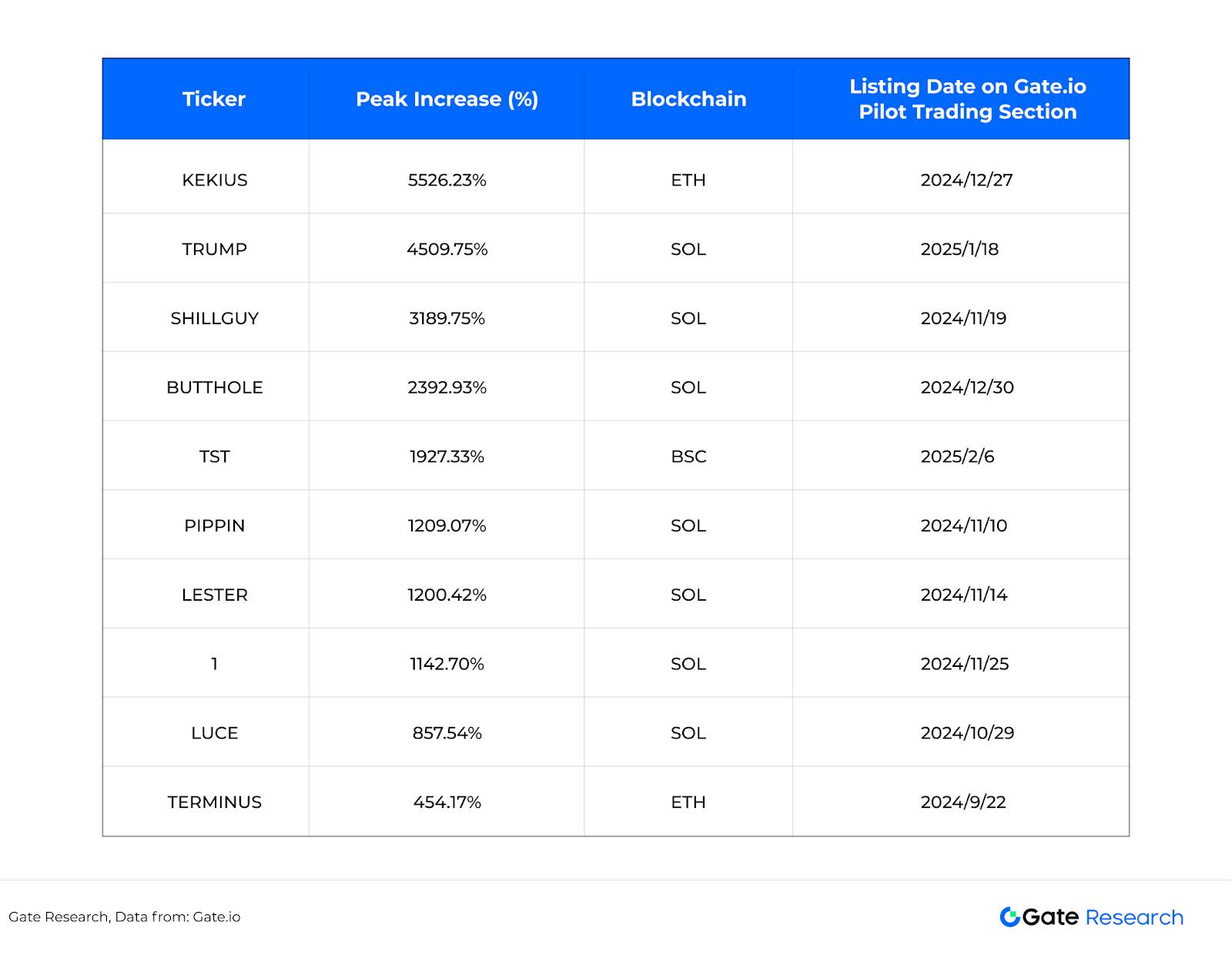Click the Gate Research logo icon
The height and width of the screenshot is (955, 1232).
click(x=1009, y=916)
